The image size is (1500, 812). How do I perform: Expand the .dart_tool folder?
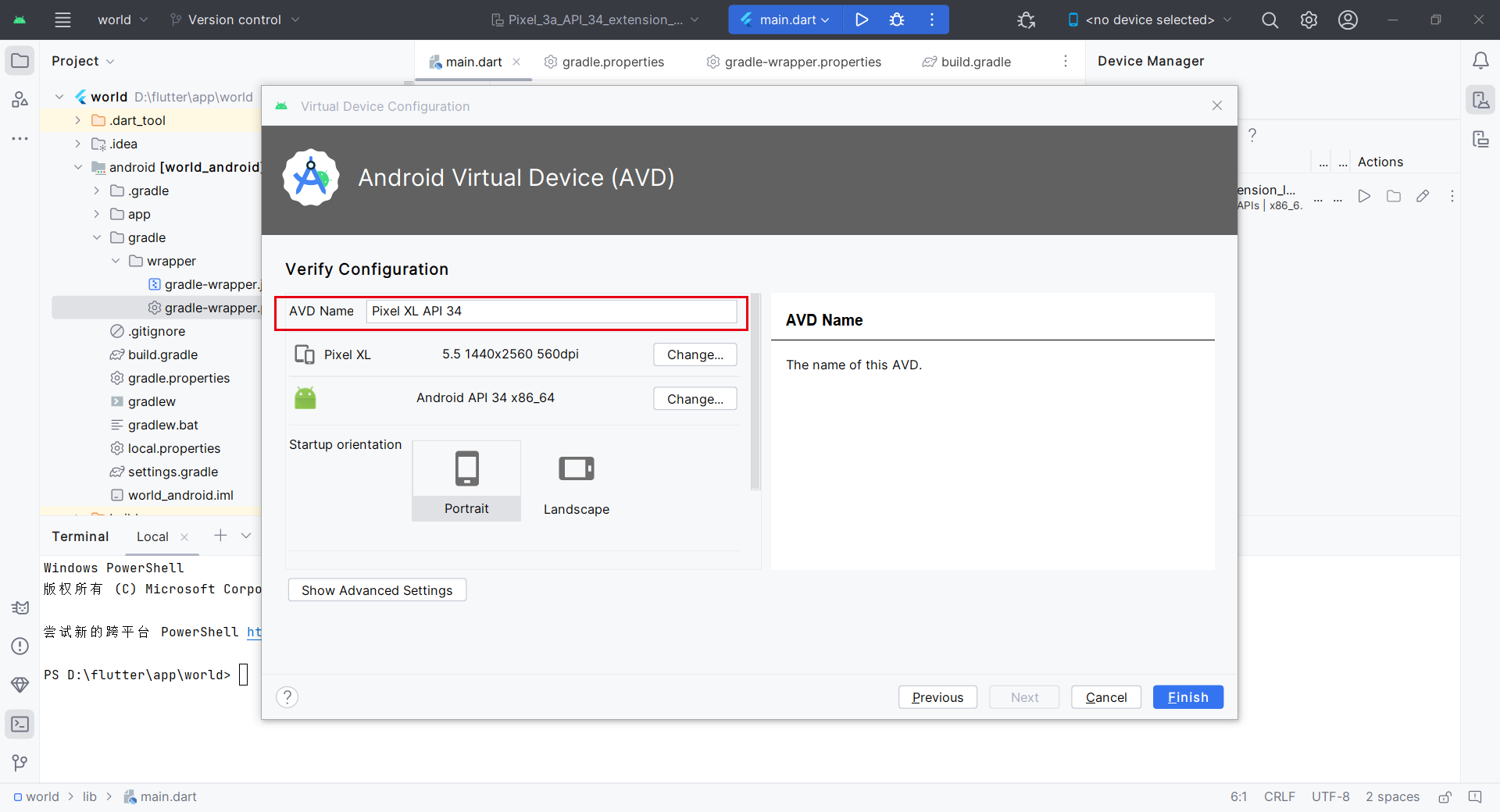78,120
